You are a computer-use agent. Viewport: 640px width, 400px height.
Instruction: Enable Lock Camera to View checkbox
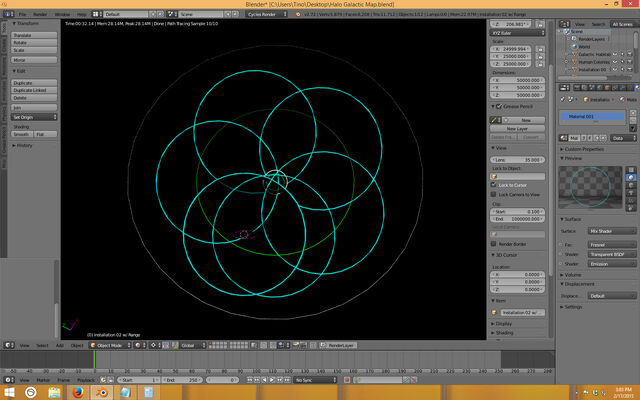[493, 195]
